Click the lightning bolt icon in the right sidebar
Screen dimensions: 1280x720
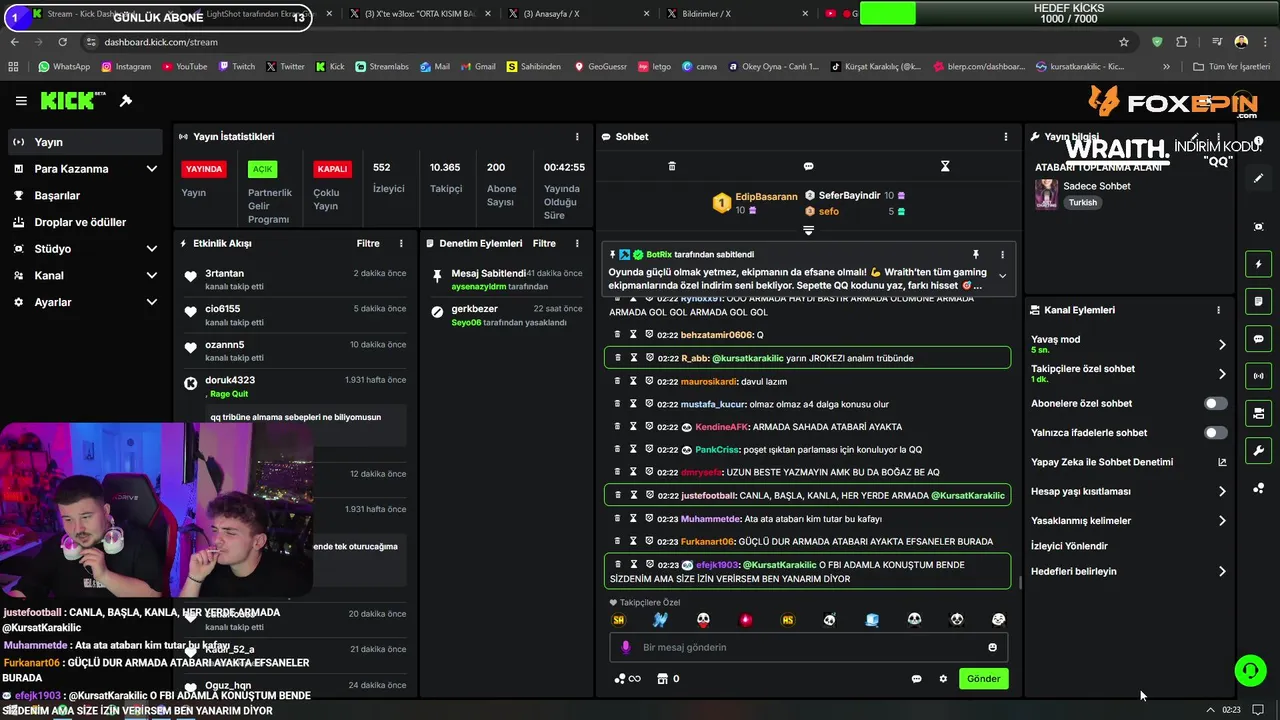pyautogui.click(x=1258, y=264)
